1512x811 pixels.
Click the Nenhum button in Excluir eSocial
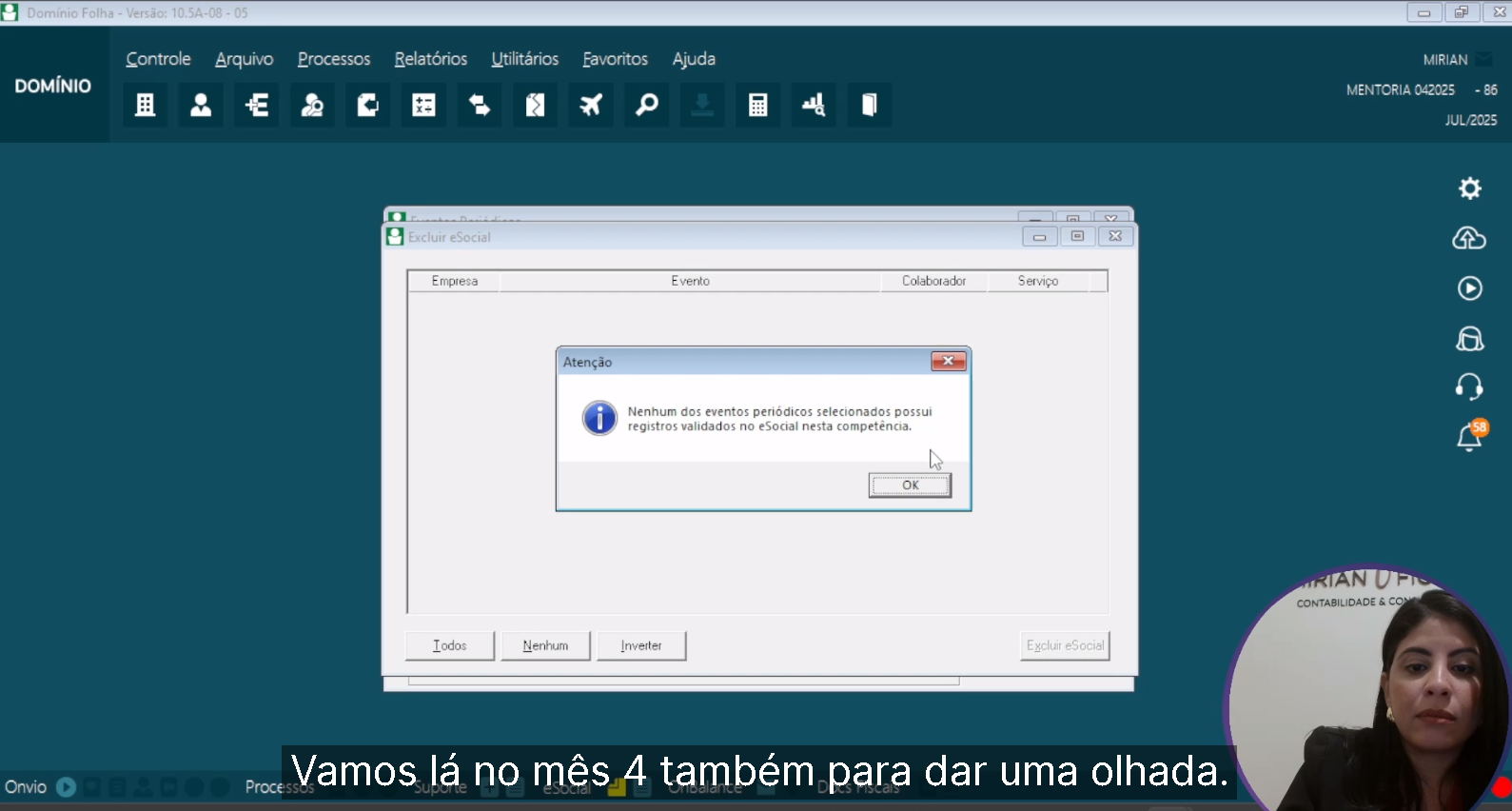point(545,645)
